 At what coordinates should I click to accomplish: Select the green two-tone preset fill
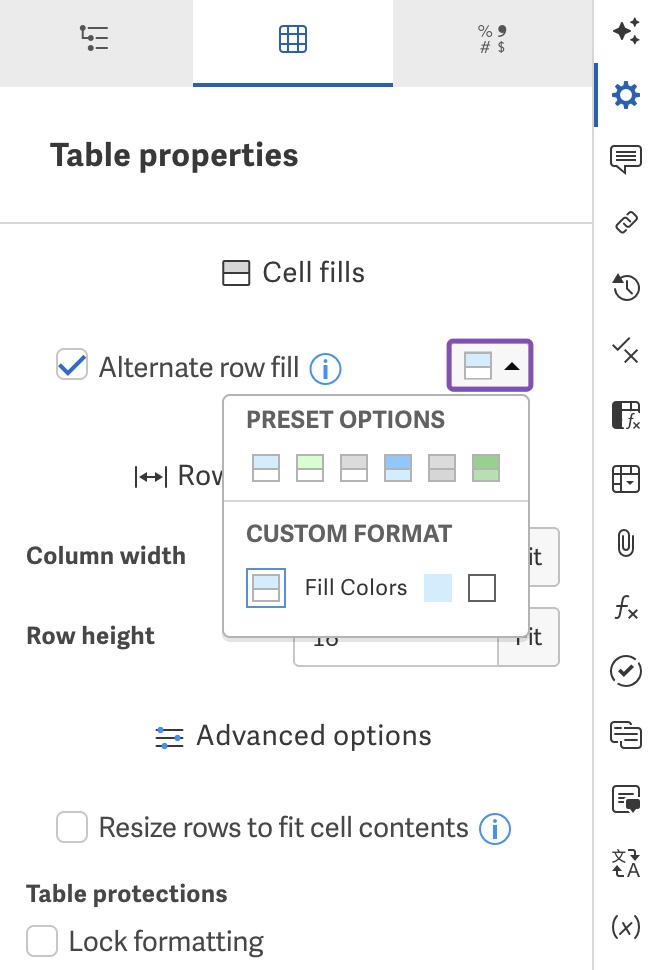tap(486, 468)
